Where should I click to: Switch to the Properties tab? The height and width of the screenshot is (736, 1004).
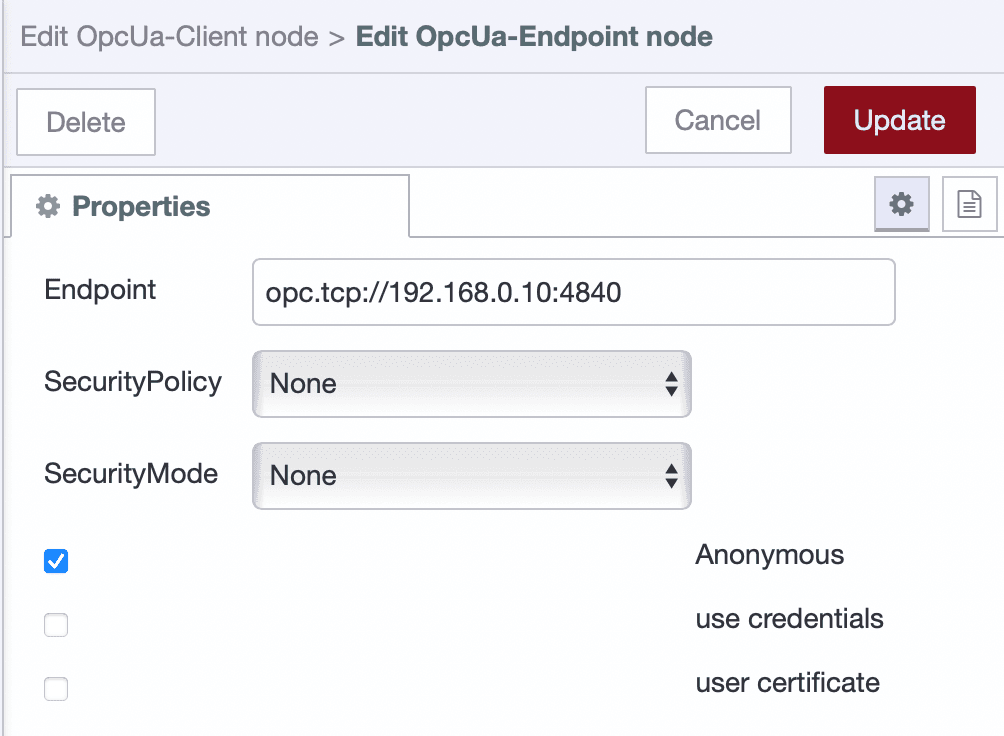tap(140, 206)
